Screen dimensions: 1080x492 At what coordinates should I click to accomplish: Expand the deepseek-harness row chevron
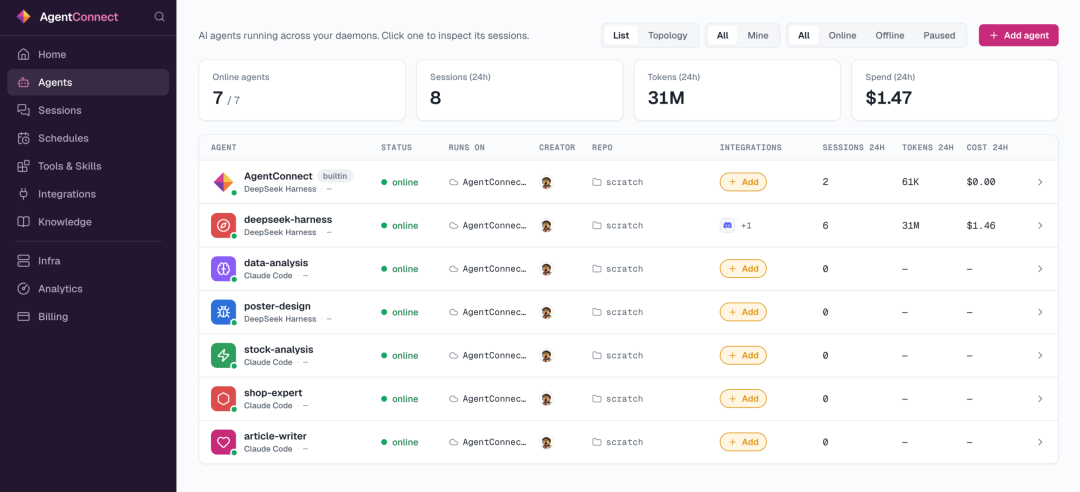coord(1040,225)
